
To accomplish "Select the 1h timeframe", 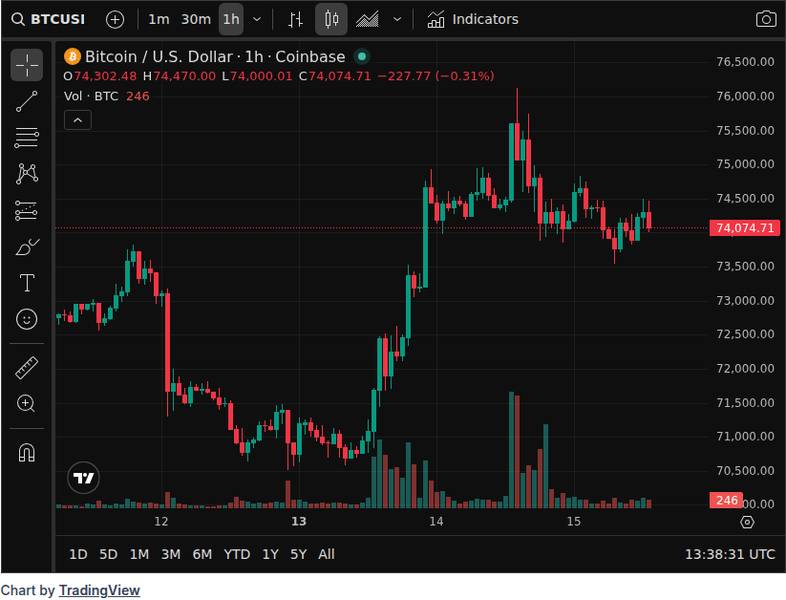I will 231,20.
